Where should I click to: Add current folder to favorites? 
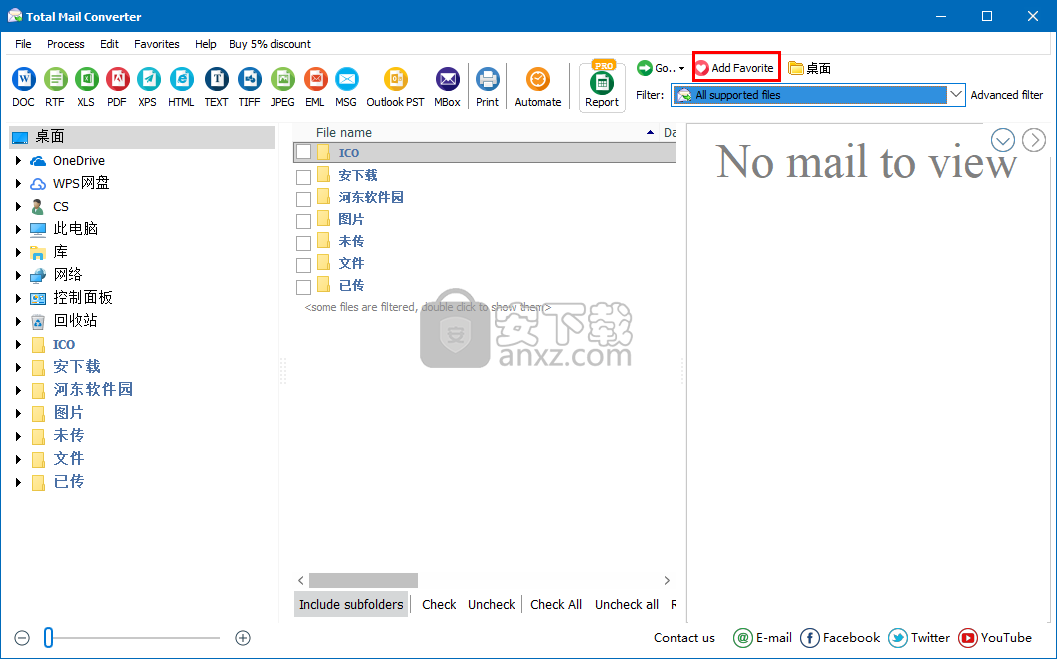(736, 68)
